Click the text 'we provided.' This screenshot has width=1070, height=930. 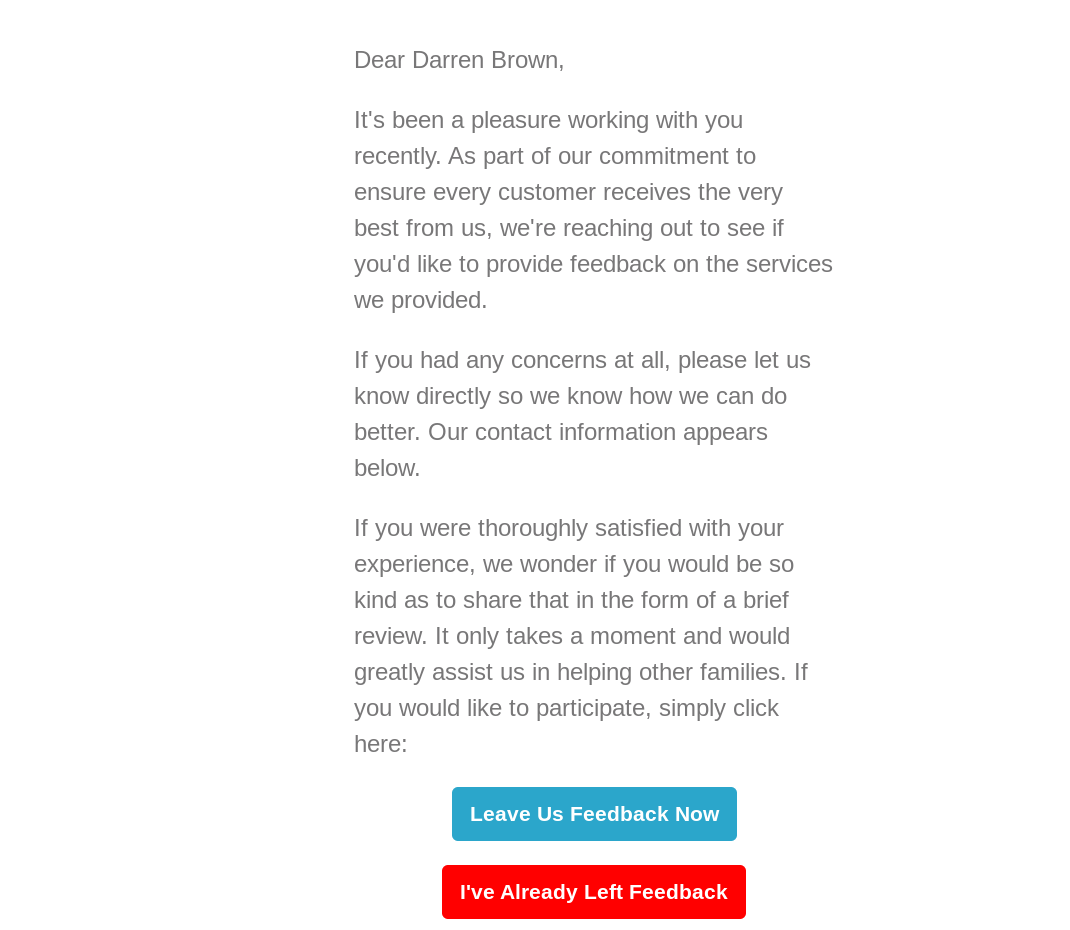pyautogui.click(x=420, y=300)
